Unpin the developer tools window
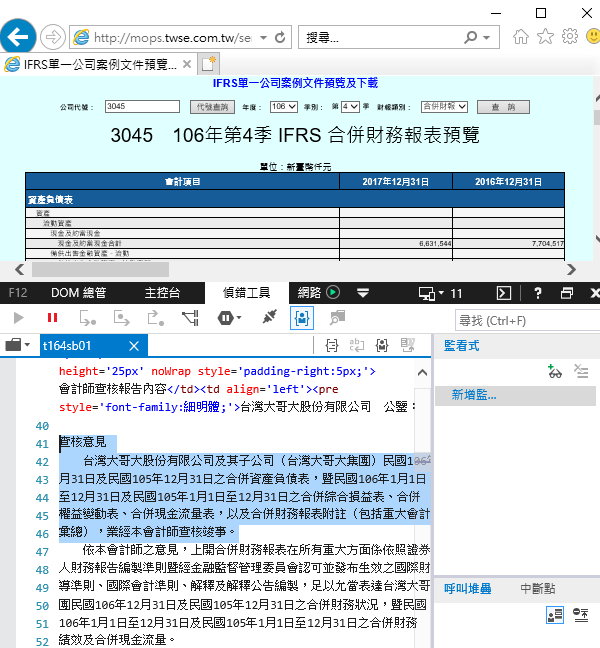 (x=567, y=293)
